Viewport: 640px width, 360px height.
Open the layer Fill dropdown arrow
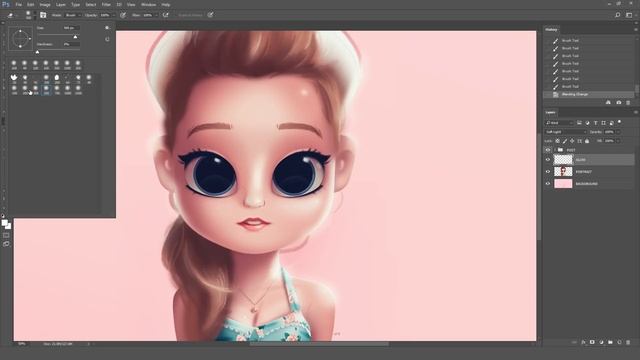click(x=619, y=141)
